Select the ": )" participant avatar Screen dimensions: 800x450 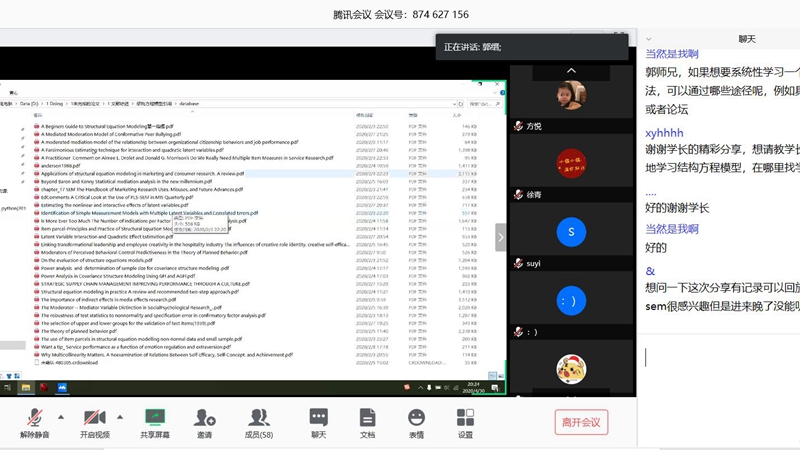tap(571, 301)
